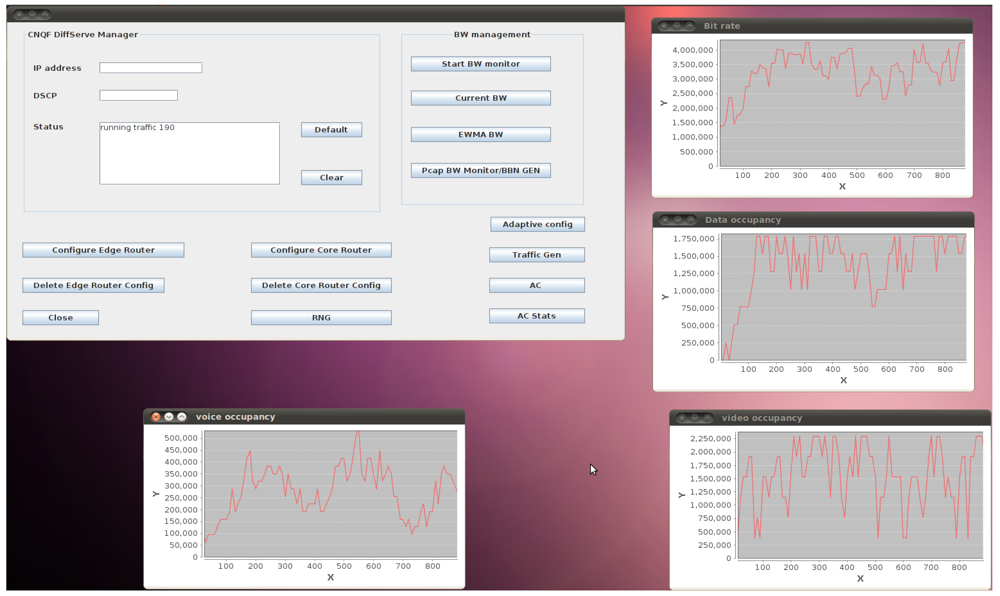Click the RNG button
The width and height of the screenshot is (1000, 596).
[x=321, y=318]
